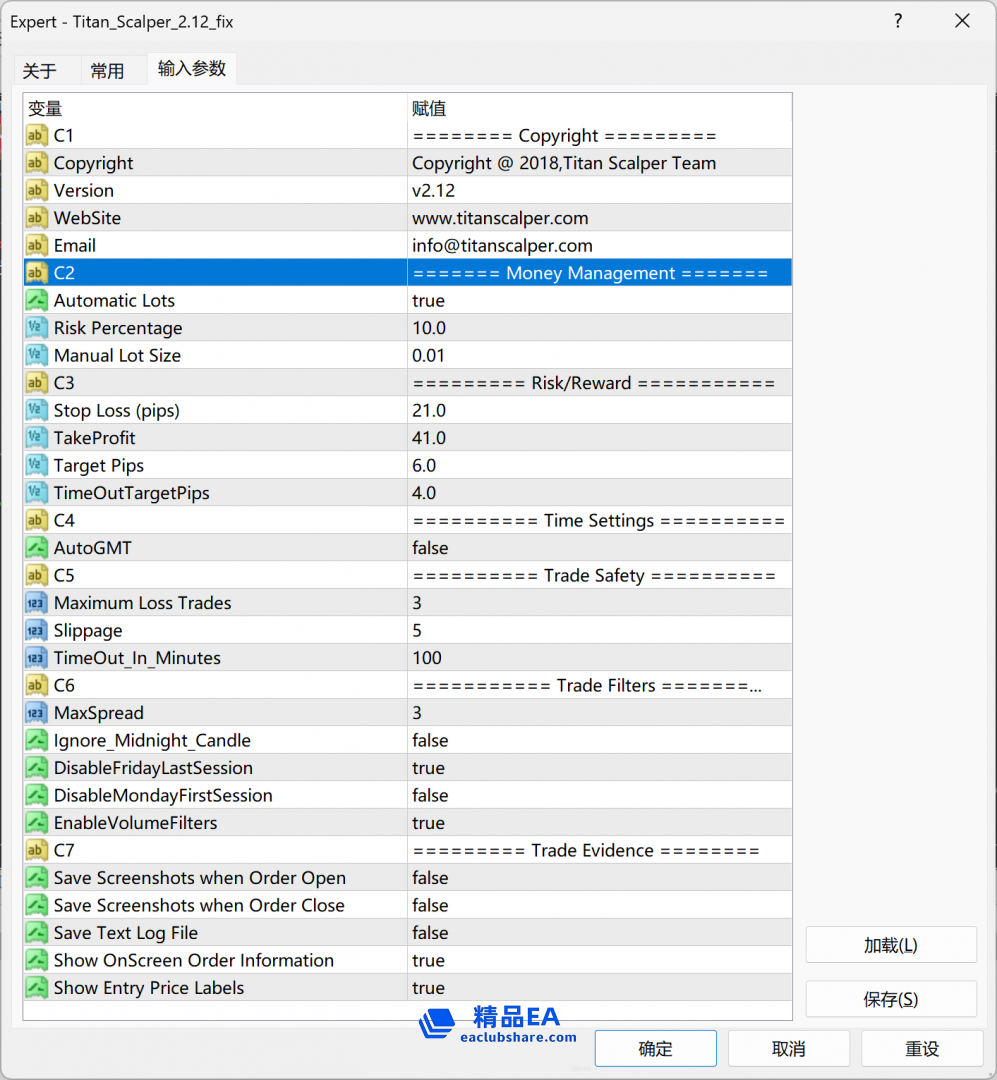Toggle the AutoGMT false value
Screen dimensions: 997x1080
pos(598,548)
